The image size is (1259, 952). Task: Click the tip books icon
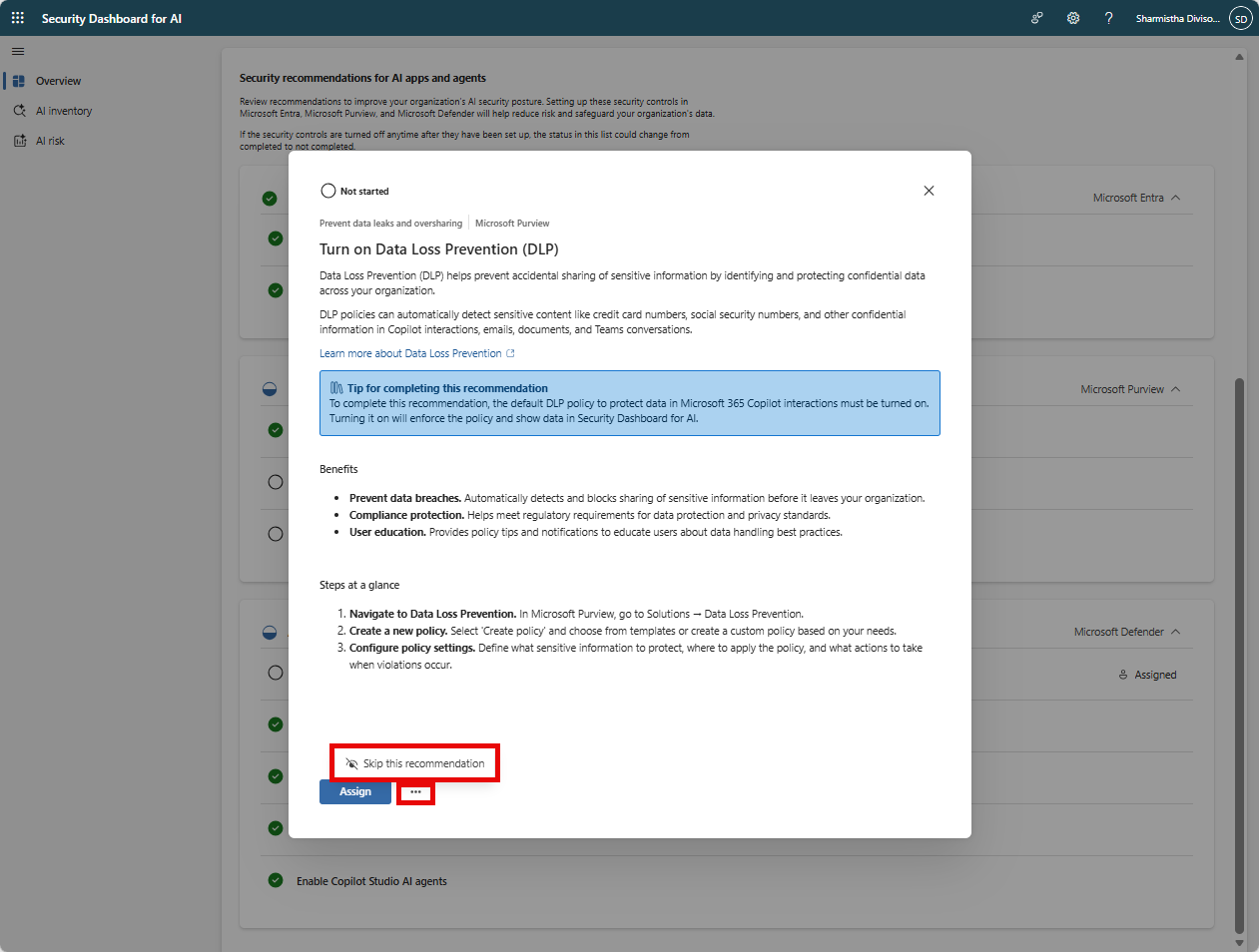(336, 388)
